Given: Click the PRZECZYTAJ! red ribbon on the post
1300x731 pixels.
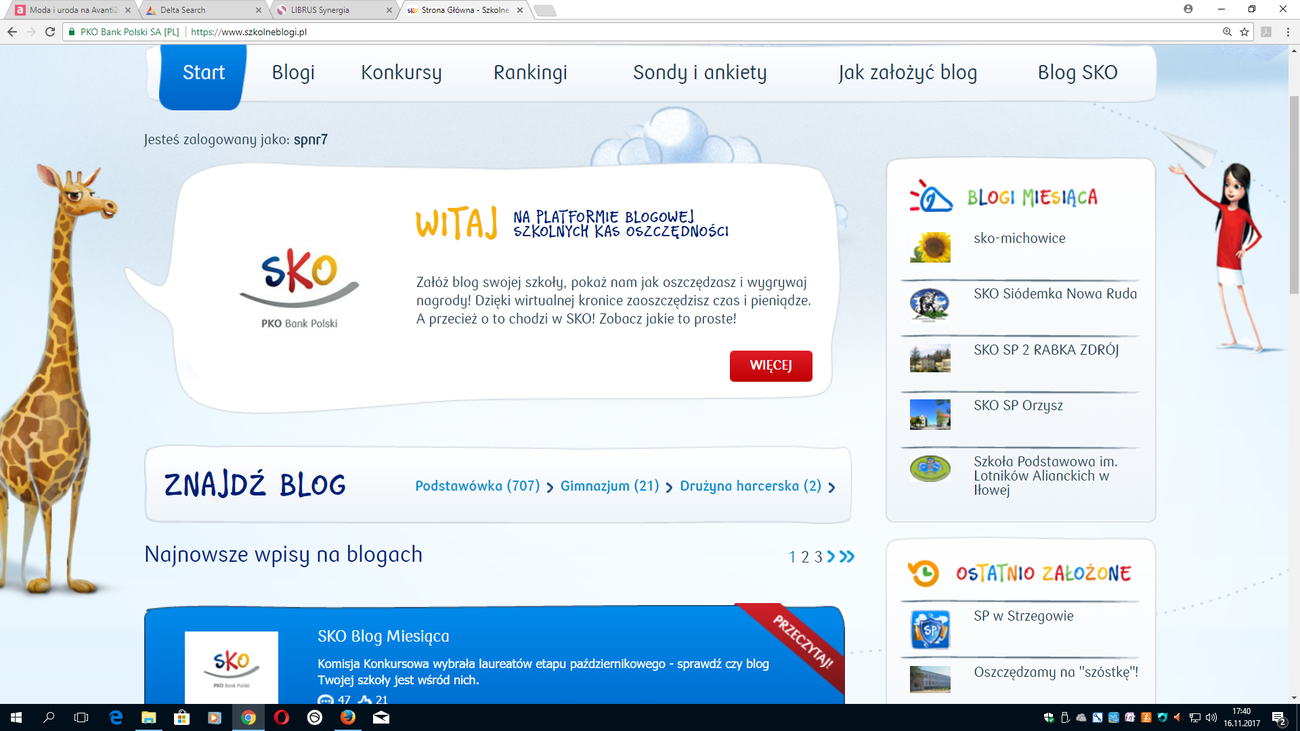Looking at the screenshot, I should pos(796,643).
